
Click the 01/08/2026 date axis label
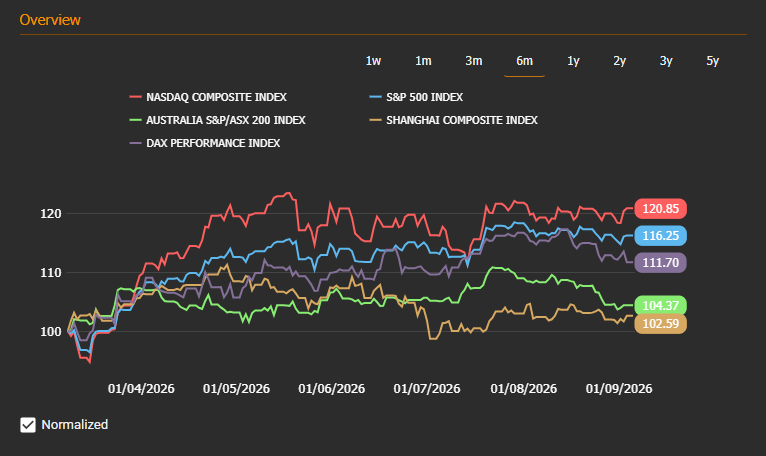(x=524, y=389)
